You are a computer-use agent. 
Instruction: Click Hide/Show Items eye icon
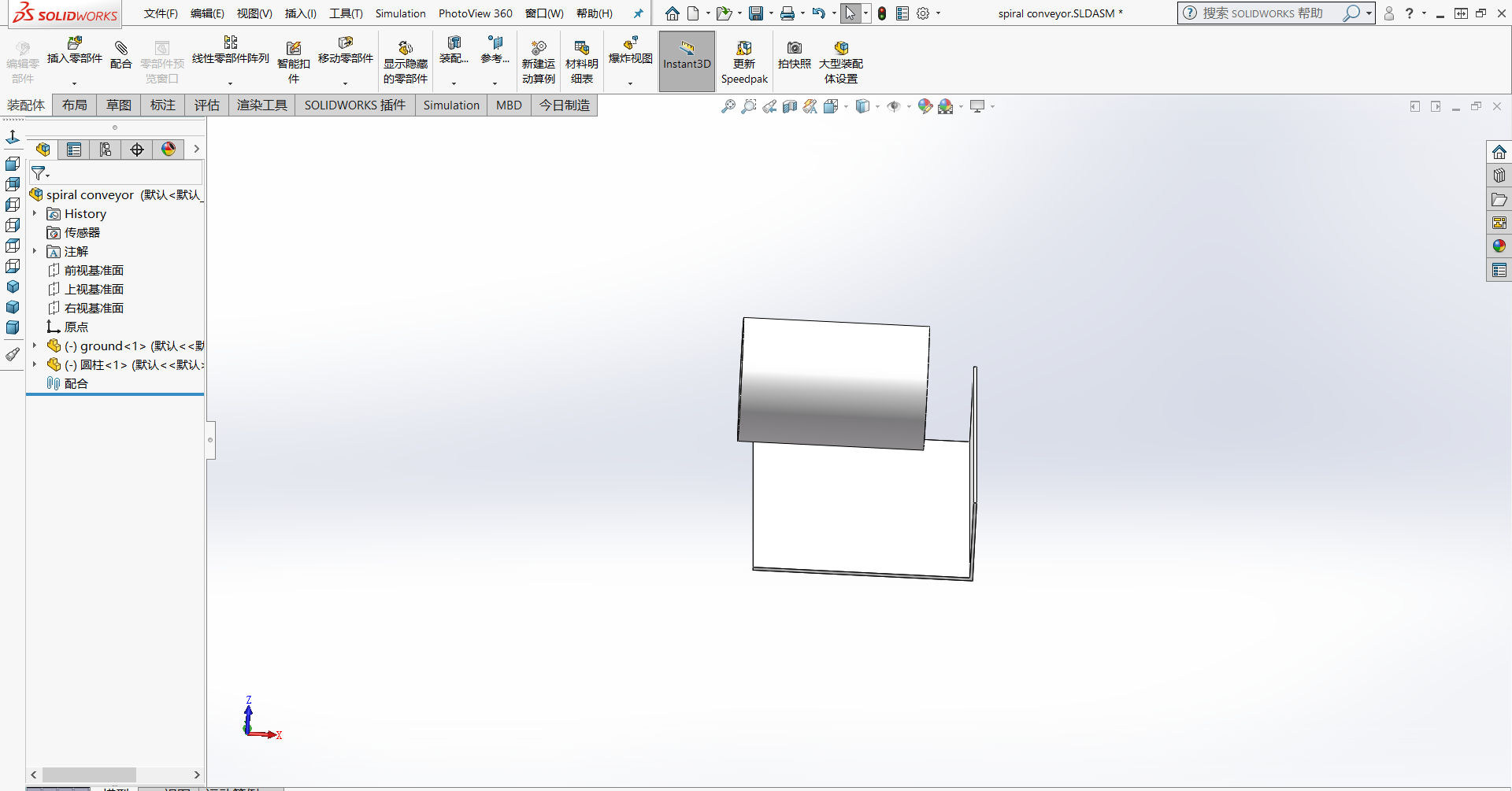point(894,106)
